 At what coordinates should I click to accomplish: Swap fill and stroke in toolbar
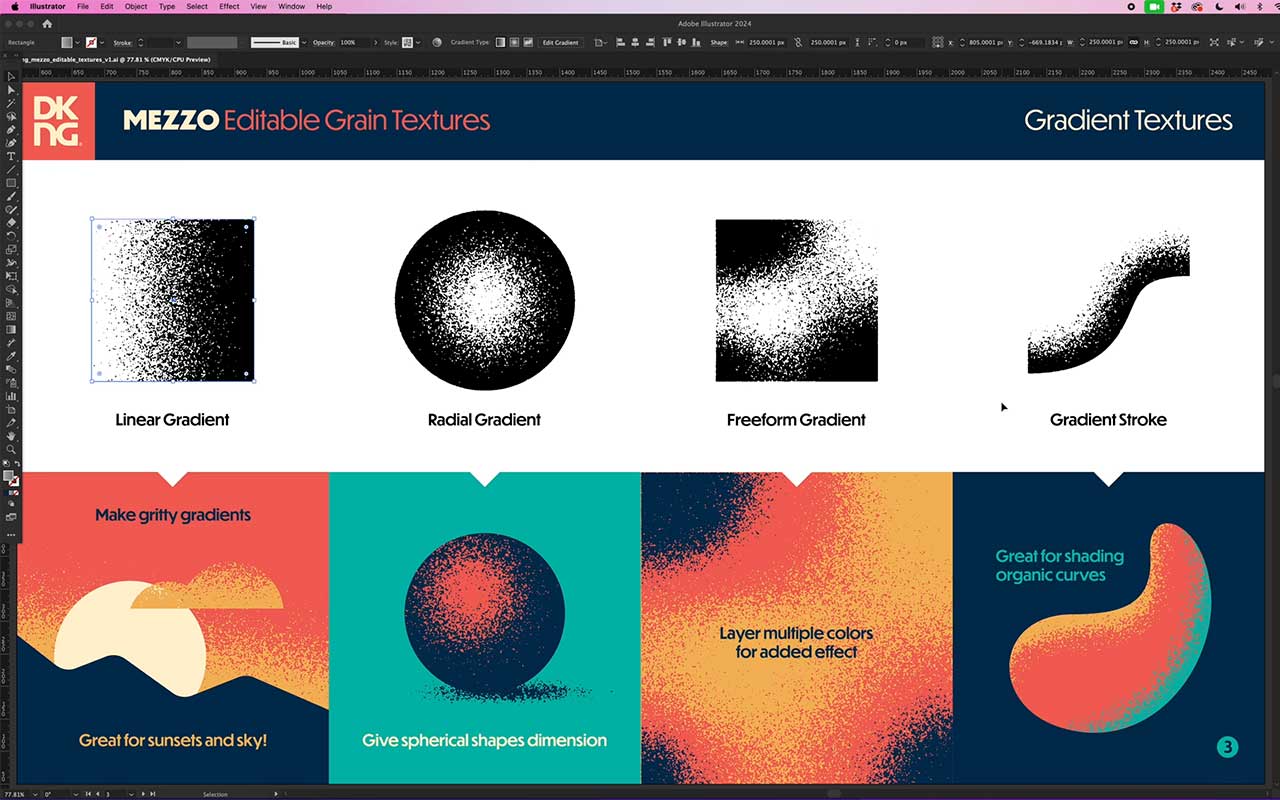coord(17,463)
